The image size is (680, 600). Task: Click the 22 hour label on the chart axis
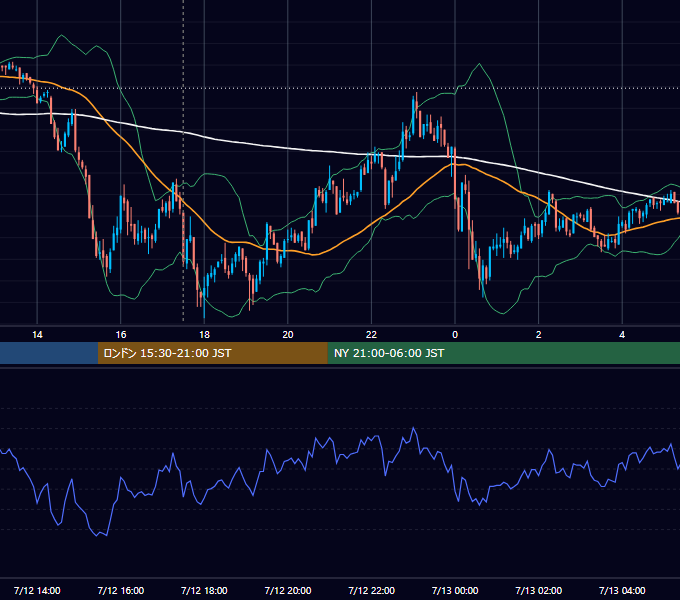pyautogui.click(x=371, y=335)
